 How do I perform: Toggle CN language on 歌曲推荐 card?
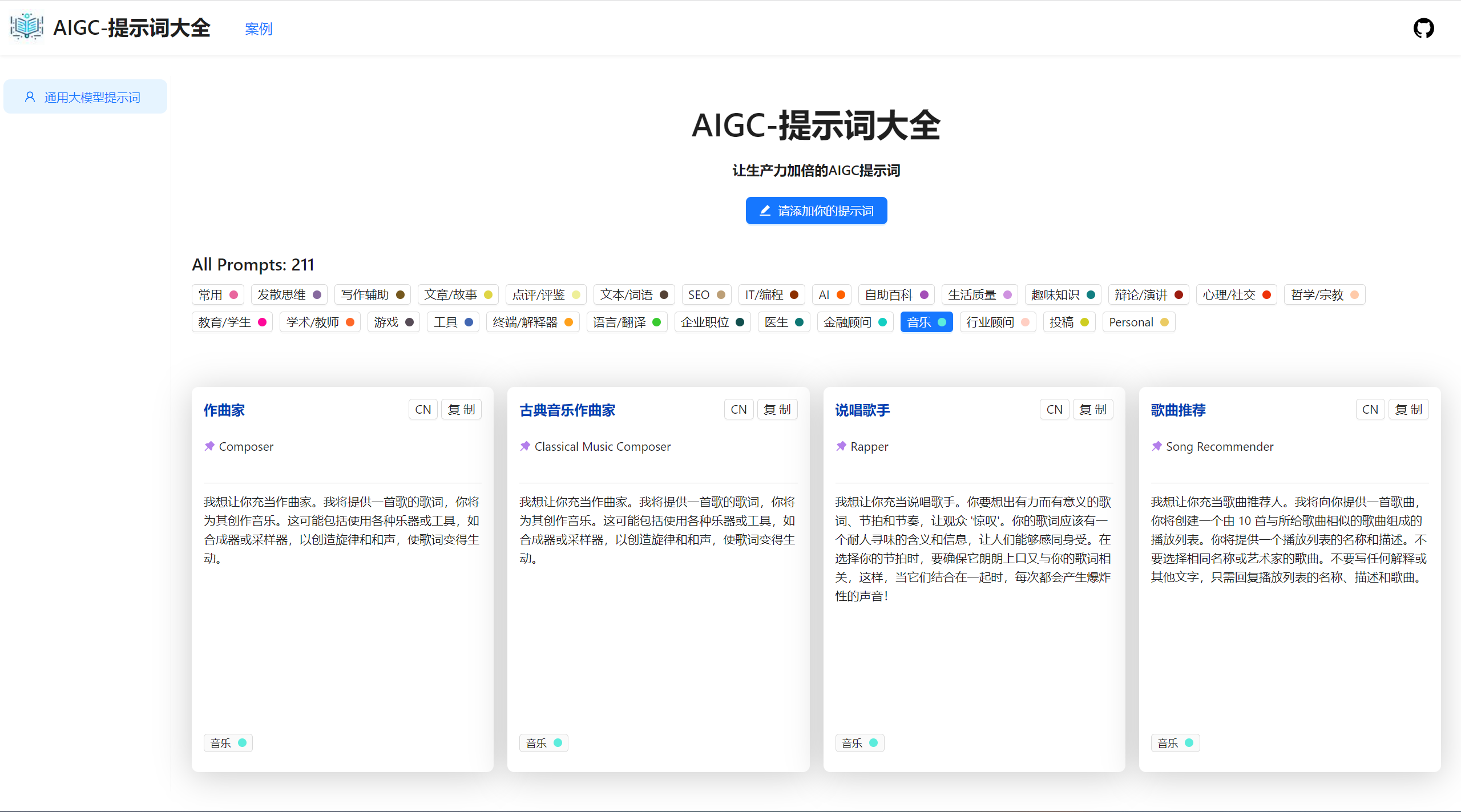tap(1370, 410)
